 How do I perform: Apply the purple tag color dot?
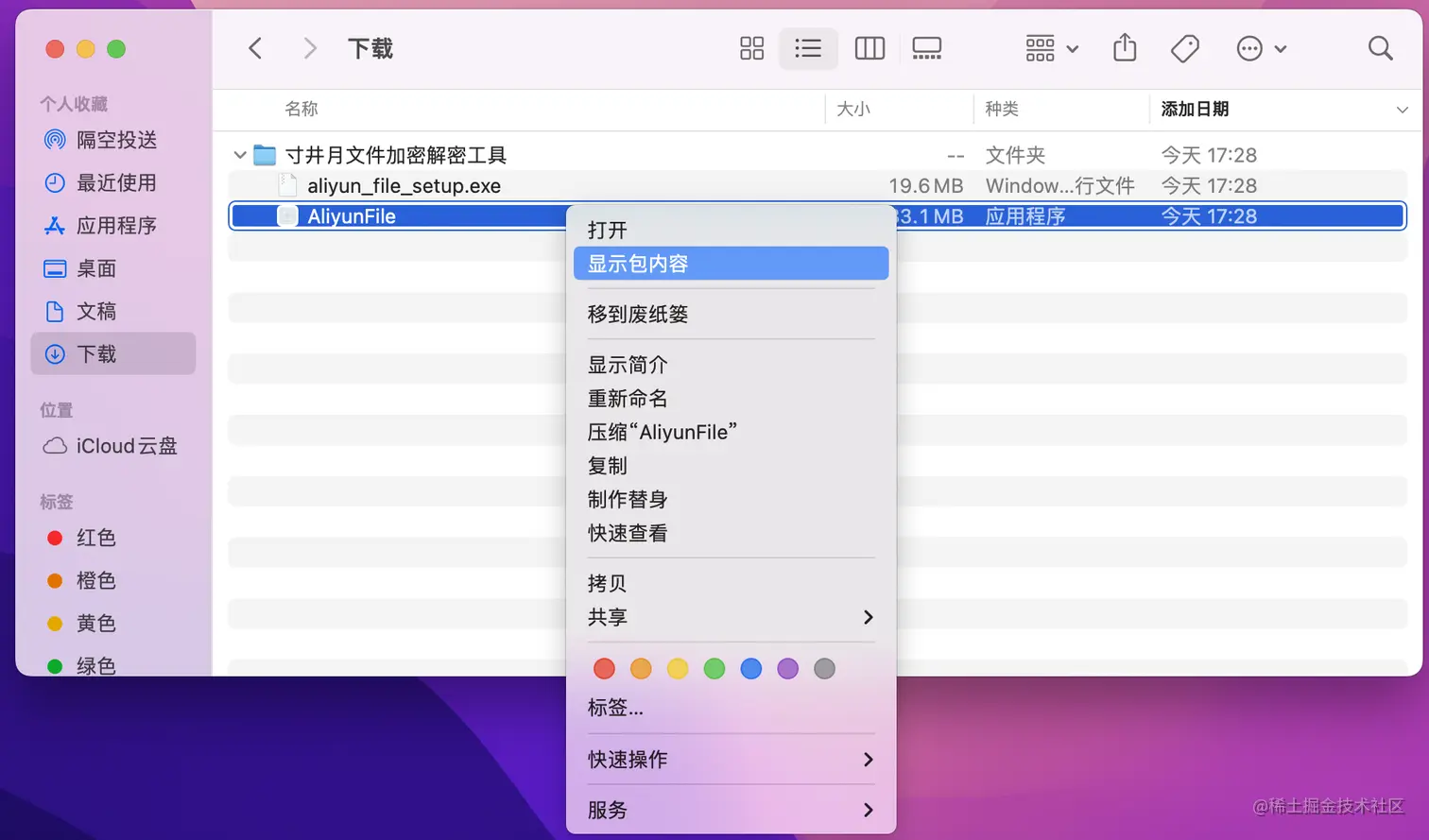(x=787, y=669)
